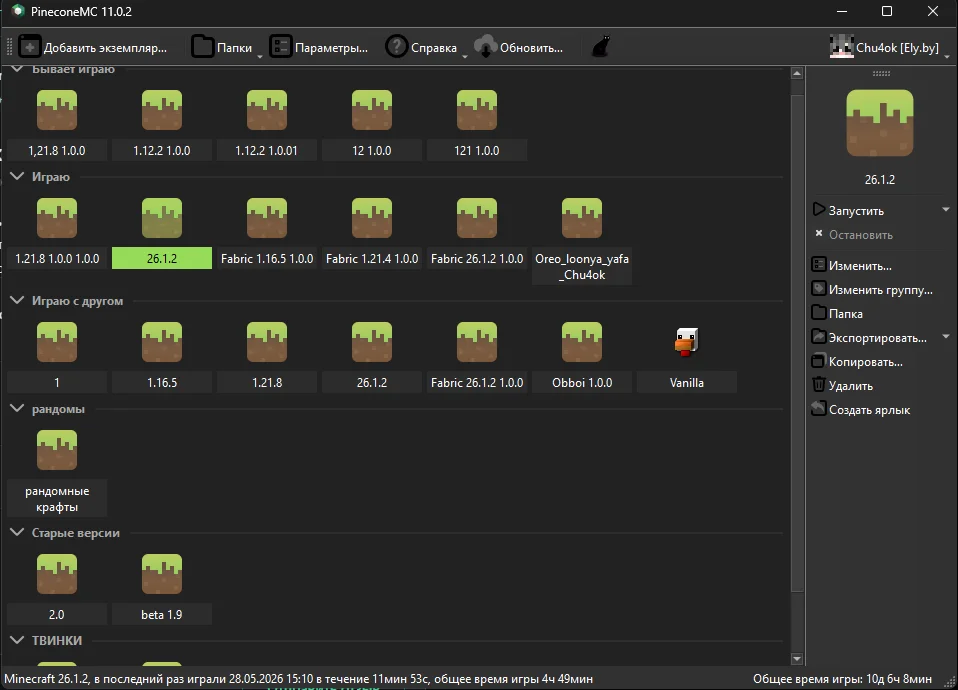Click the scrollbar up arrow
Viewport: 958px width, 690px height.
click(x=797, y=73)
